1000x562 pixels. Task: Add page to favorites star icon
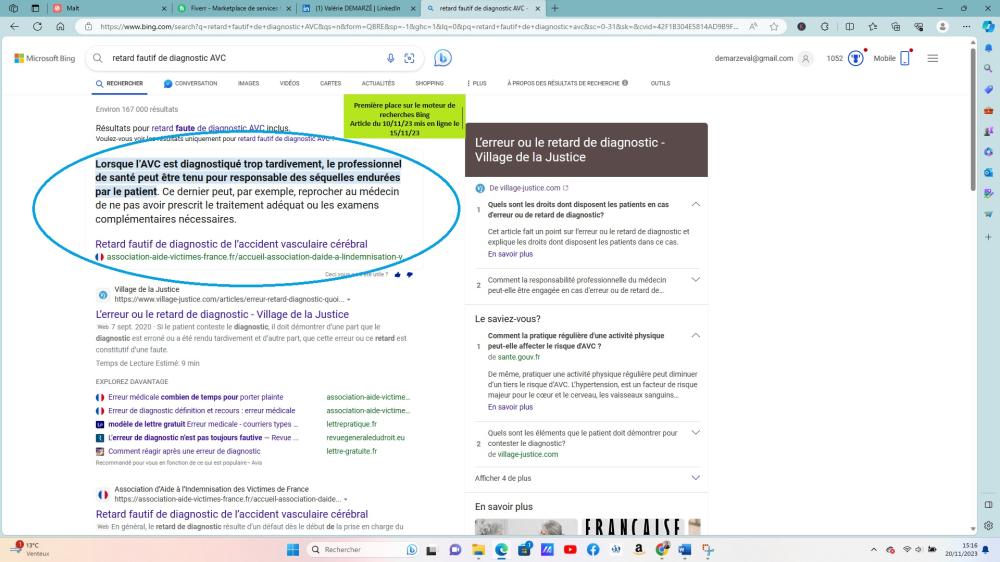click(774, 27)
